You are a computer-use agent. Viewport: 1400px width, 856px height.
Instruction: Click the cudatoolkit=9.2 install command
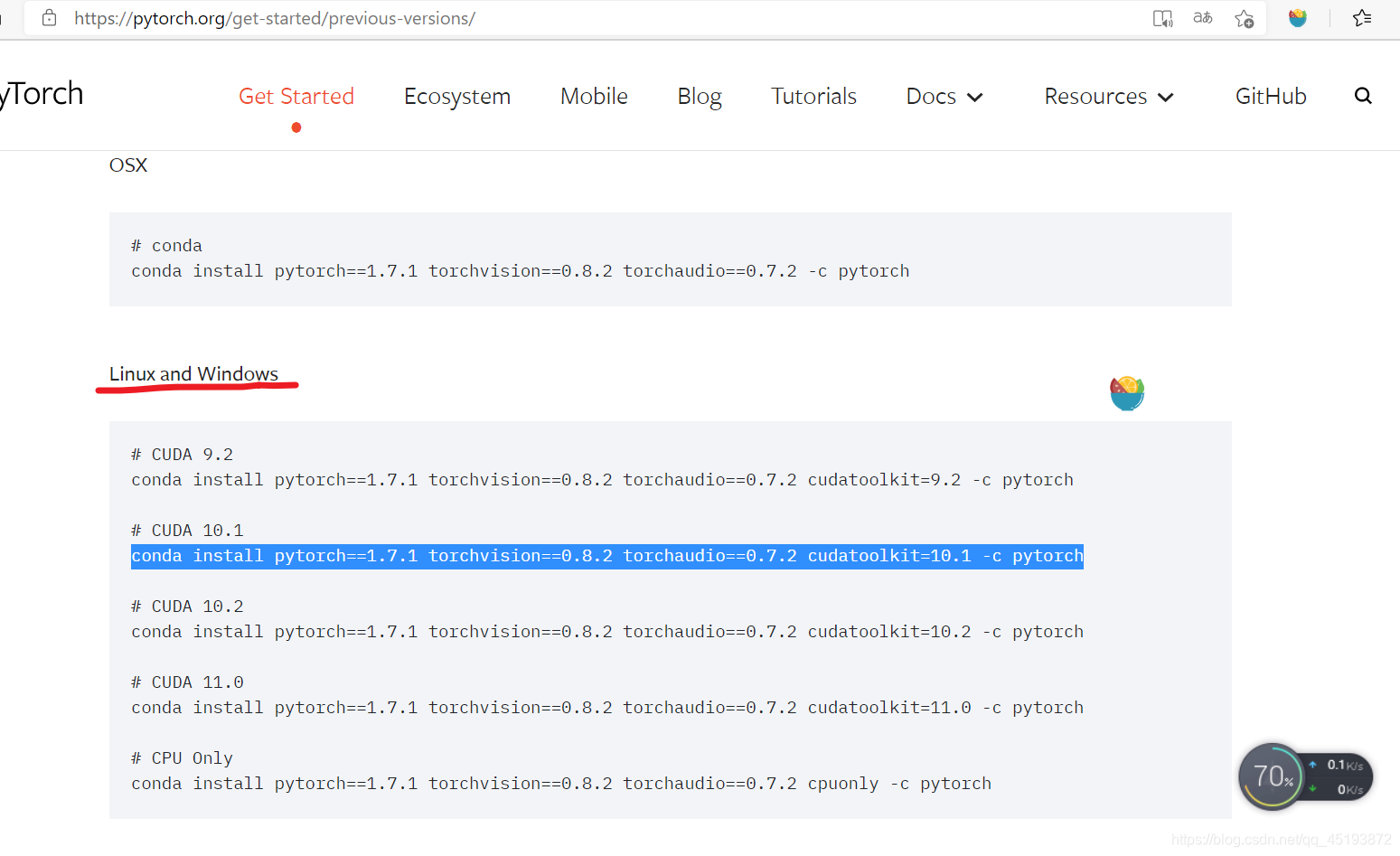[603, 480]
